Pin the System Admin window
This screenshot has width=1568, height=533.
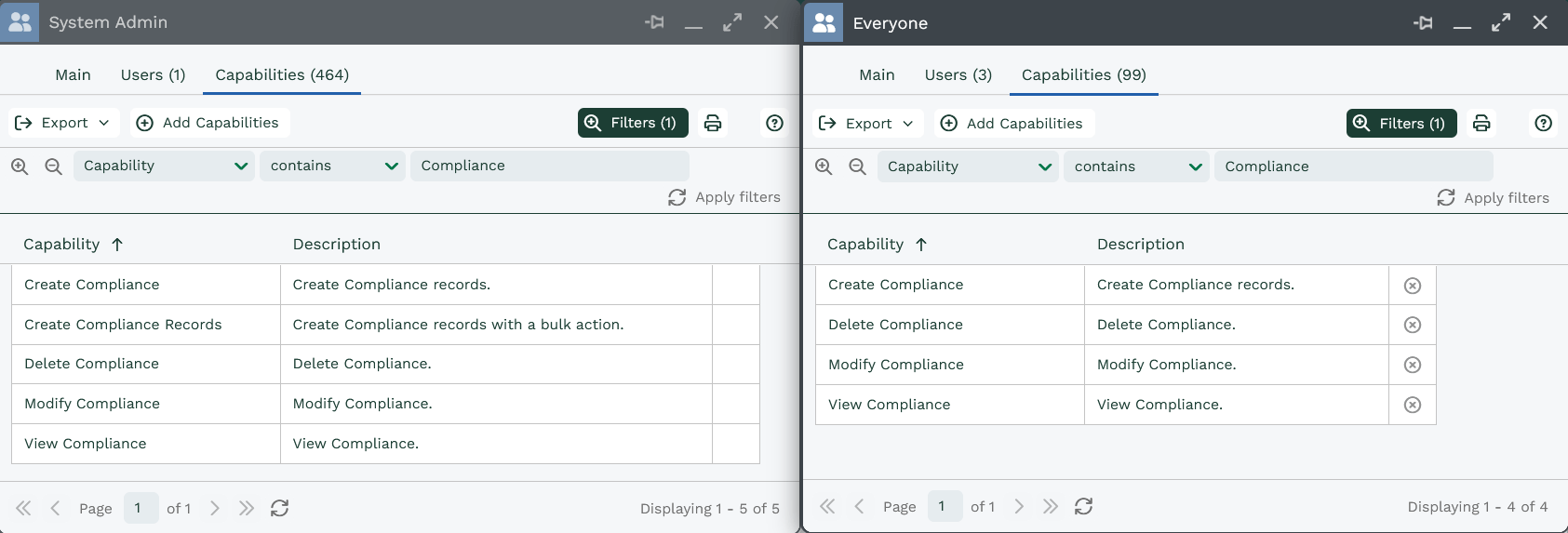(655, 22)
